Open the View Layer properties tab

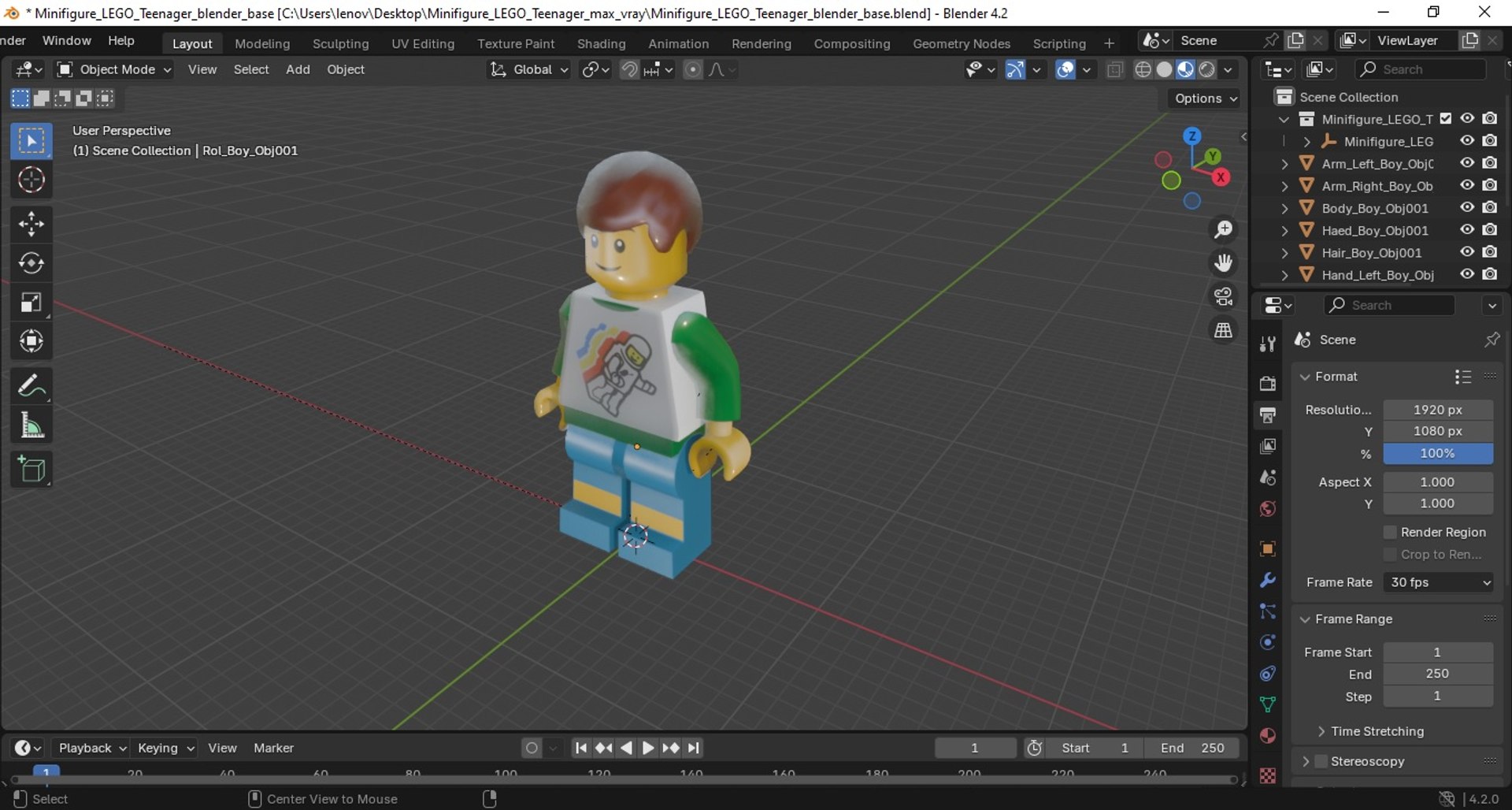pyautogui.click(x=1268, y=447)
